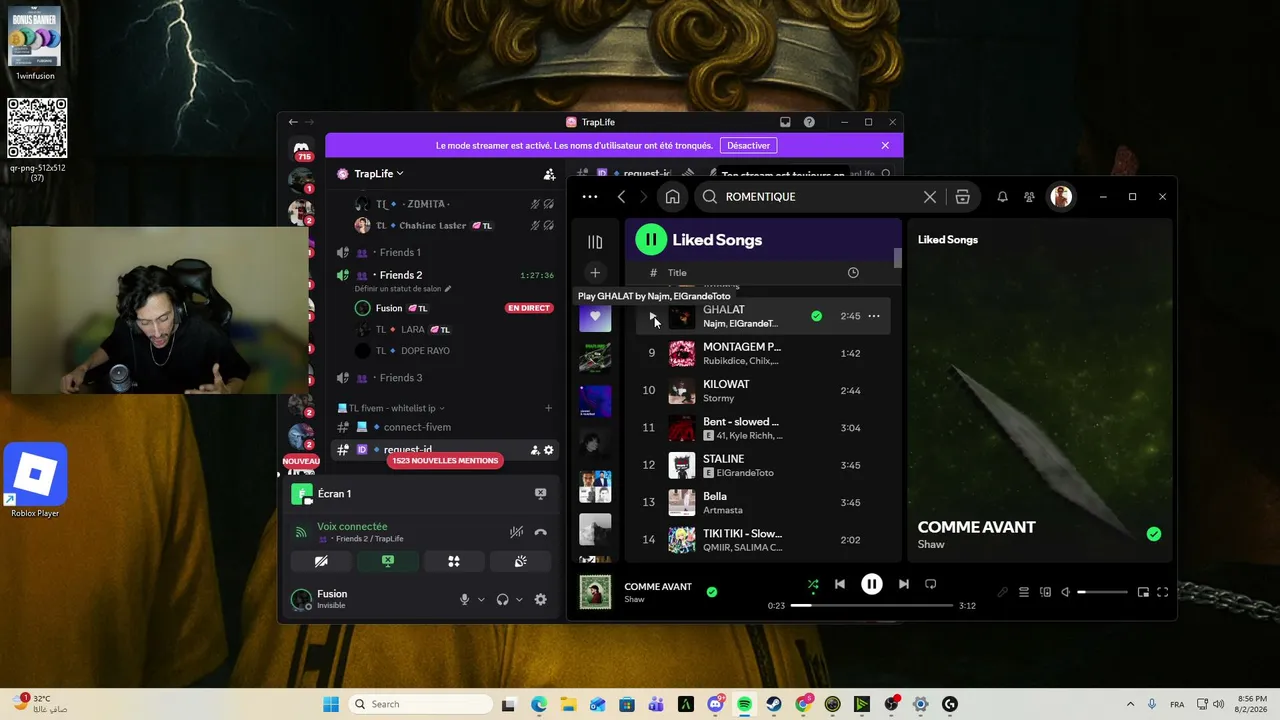
Task: Open Spotify What's New notifications bell
Action: [1002, 197]
